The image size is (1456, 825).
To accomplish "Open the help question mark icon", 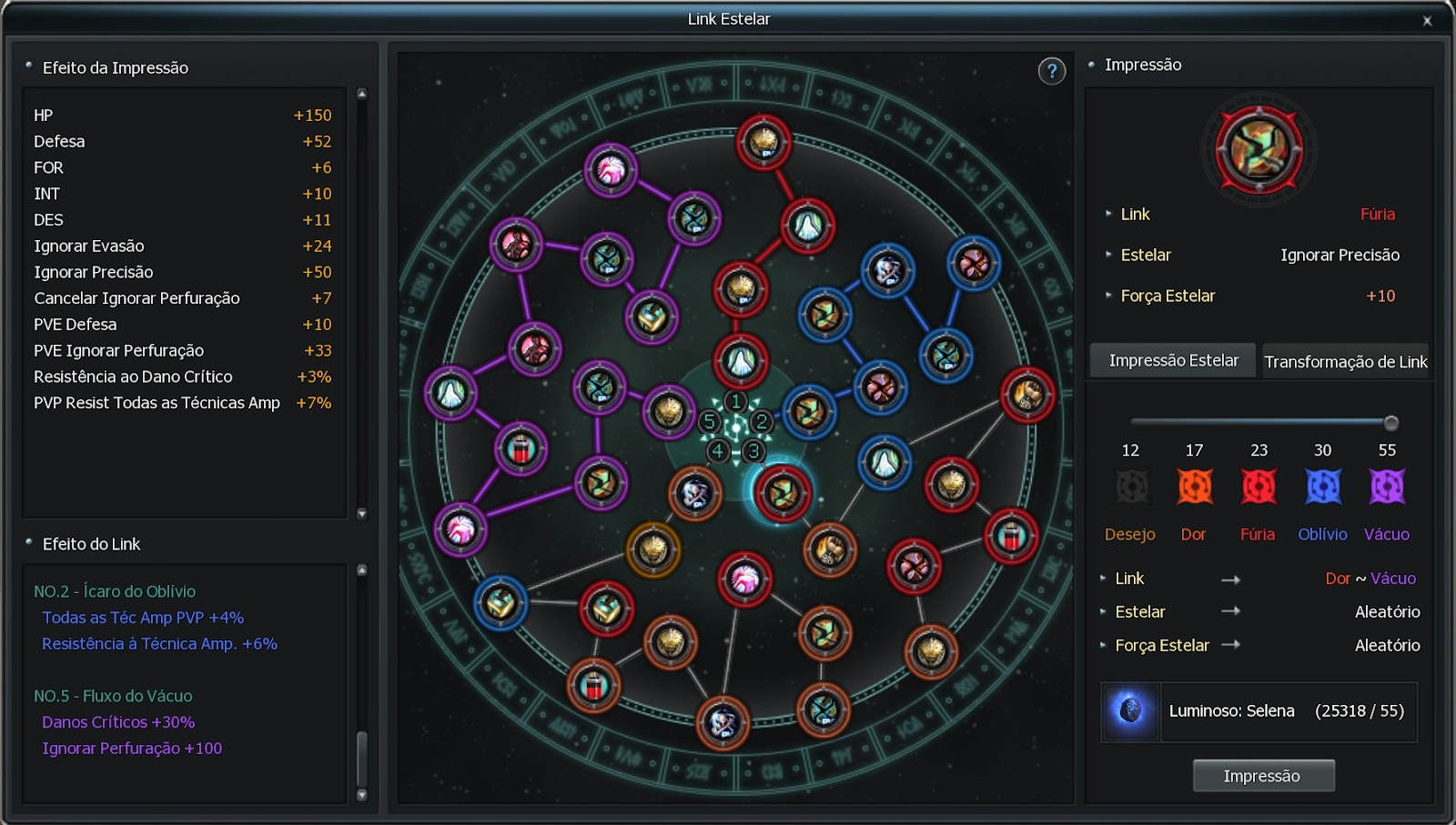I will coord(1051,71).
